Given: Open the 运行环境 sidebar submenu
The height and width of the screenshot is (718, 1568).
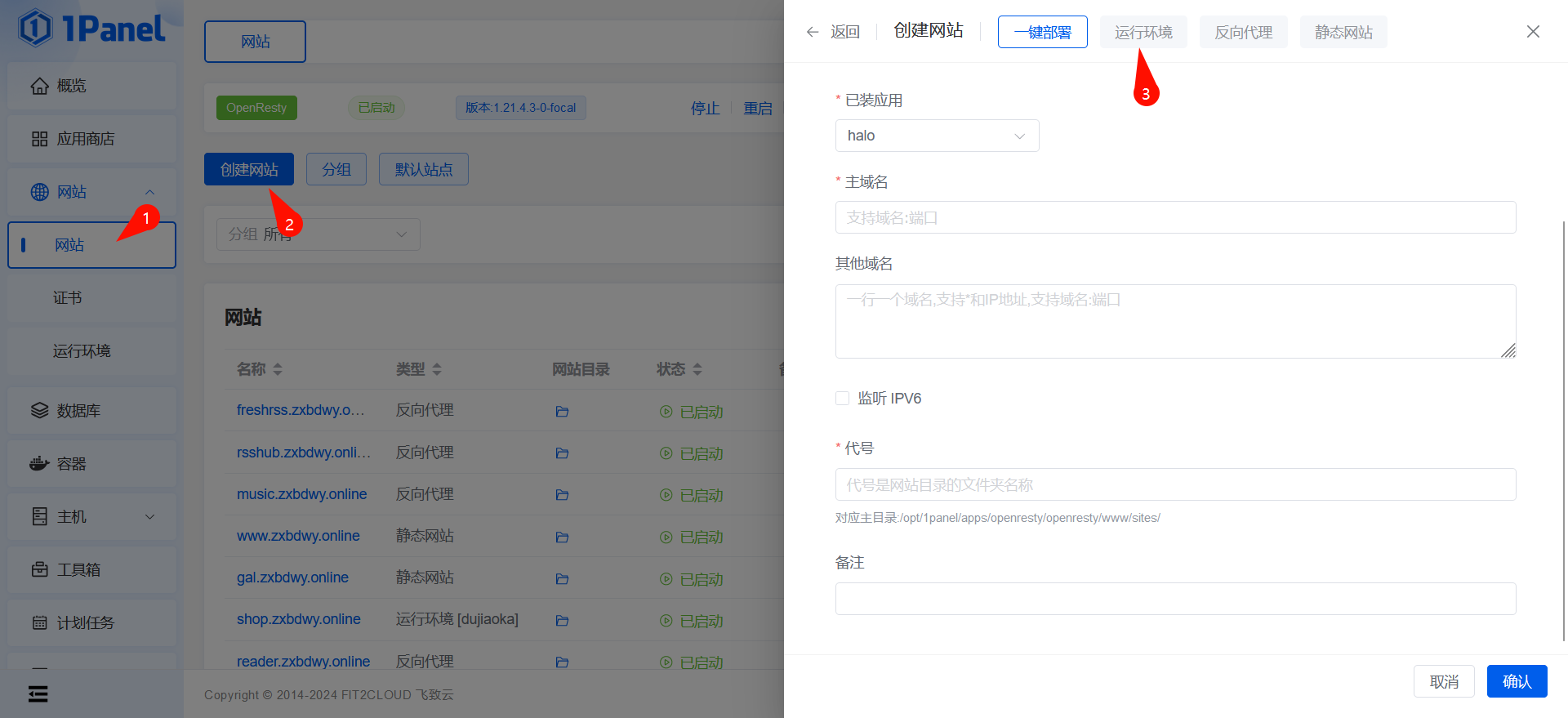Looking at the screenshot, I should click(91, 351).
